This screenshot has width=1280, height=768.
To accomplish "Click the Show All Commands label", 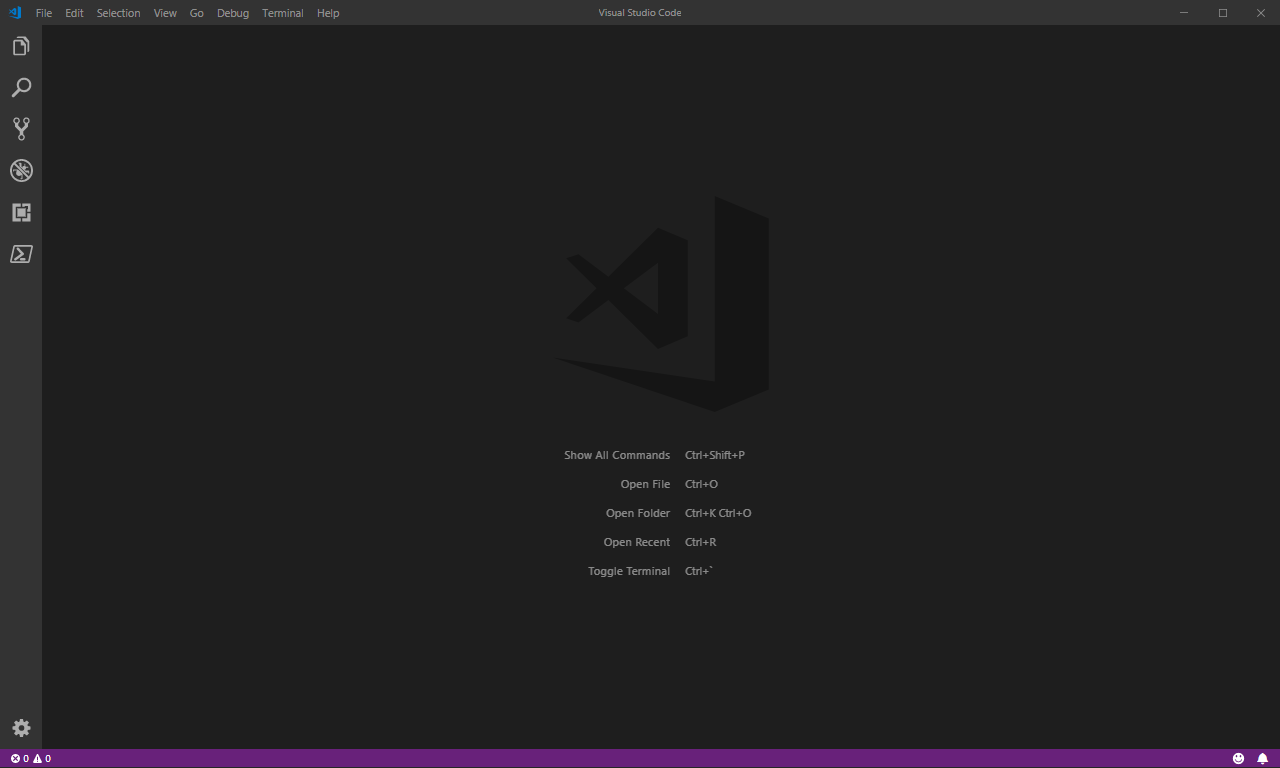I will coord(617,455).
